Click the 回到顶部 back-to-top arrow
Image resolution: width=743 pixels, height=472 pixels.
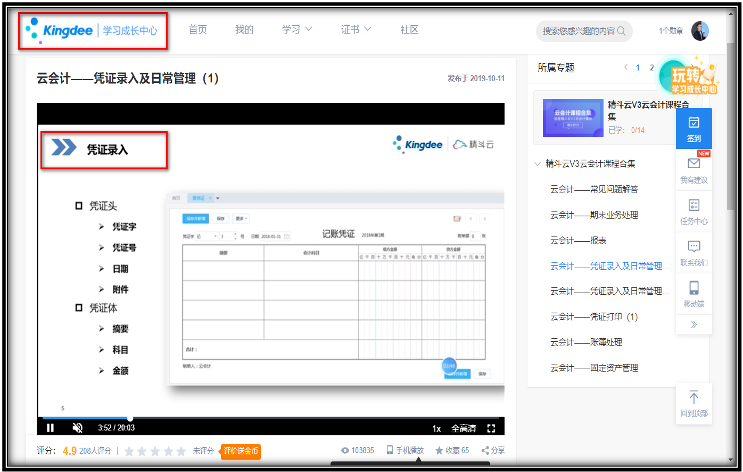pos(694,400)
